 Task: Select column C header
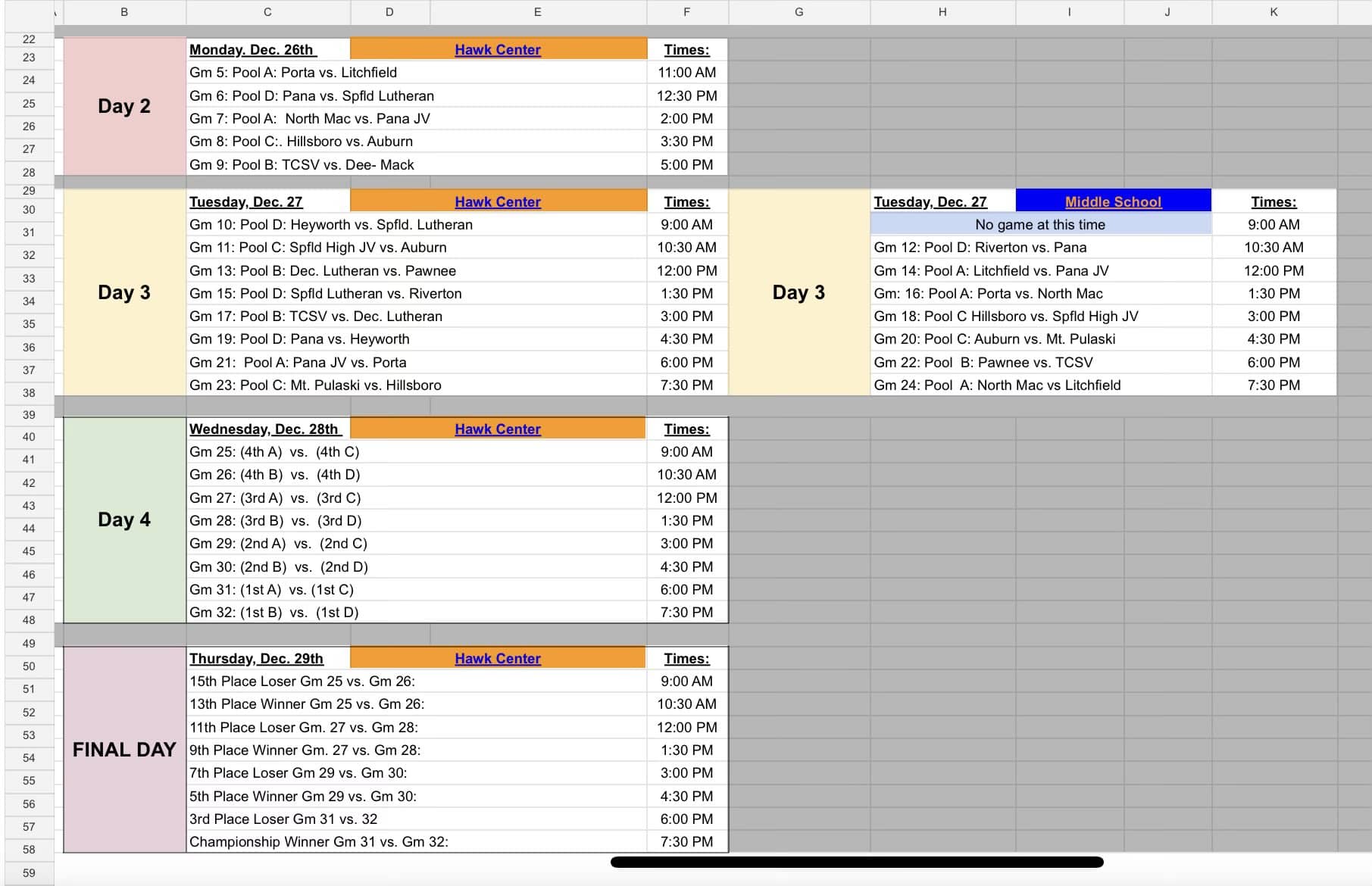(268, 12)
